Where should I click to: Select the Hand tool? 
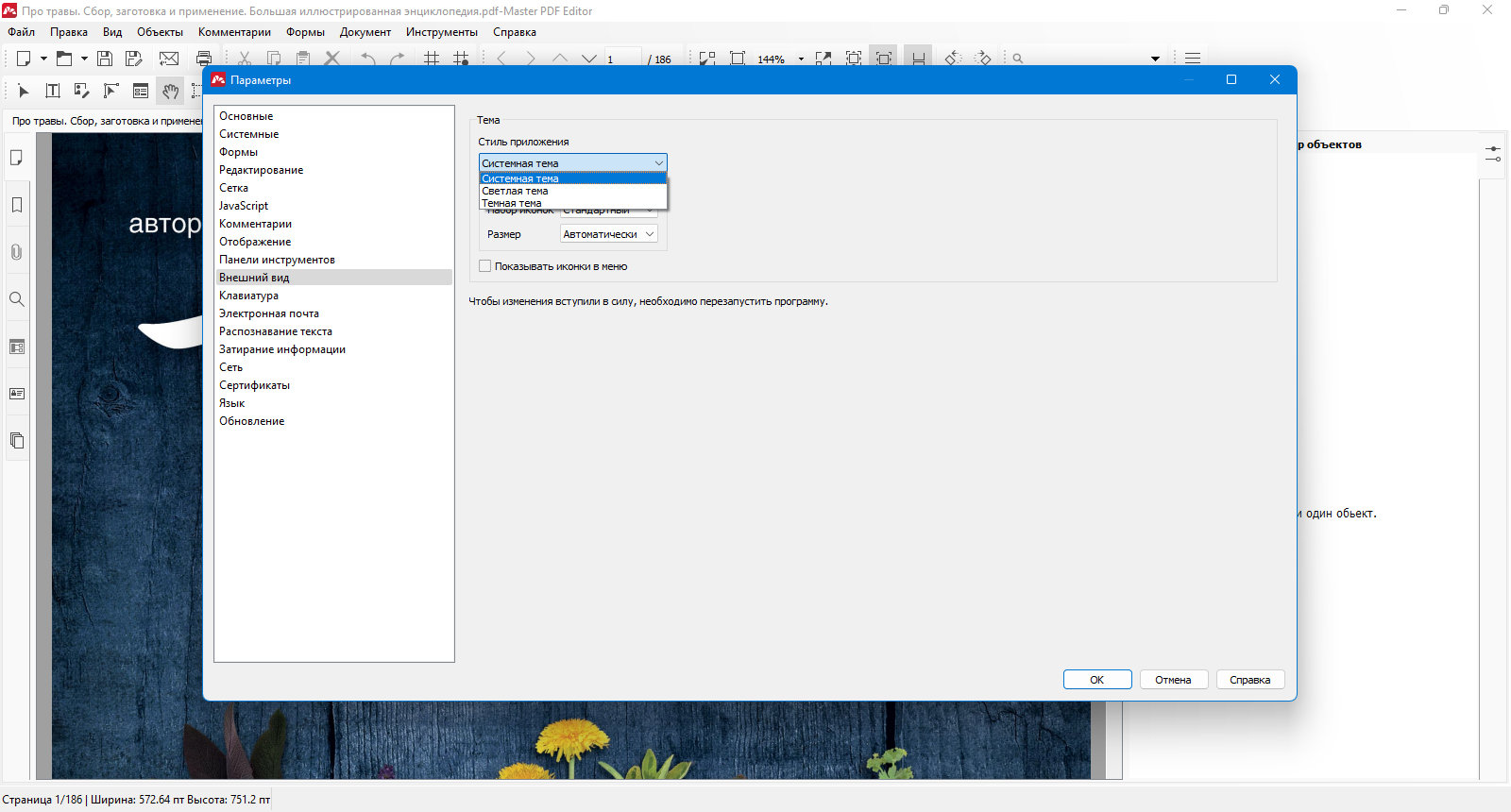[170, 91]
